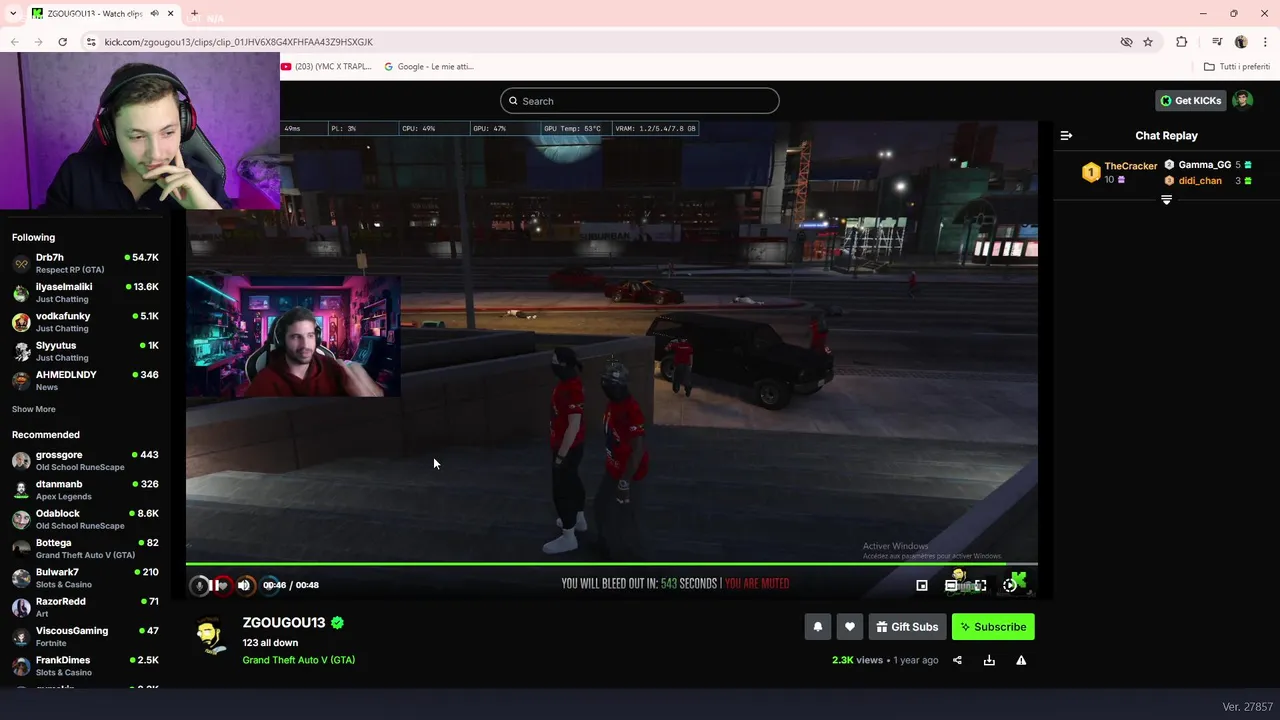Screen dimensions: 1280x720
Task: Pause the clip with the player pause button
Action: 214,585
